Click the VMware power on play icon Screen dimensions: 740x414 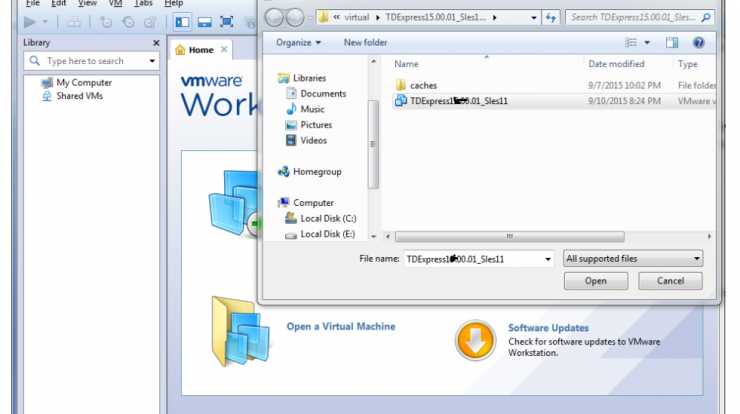click(29, 22)
